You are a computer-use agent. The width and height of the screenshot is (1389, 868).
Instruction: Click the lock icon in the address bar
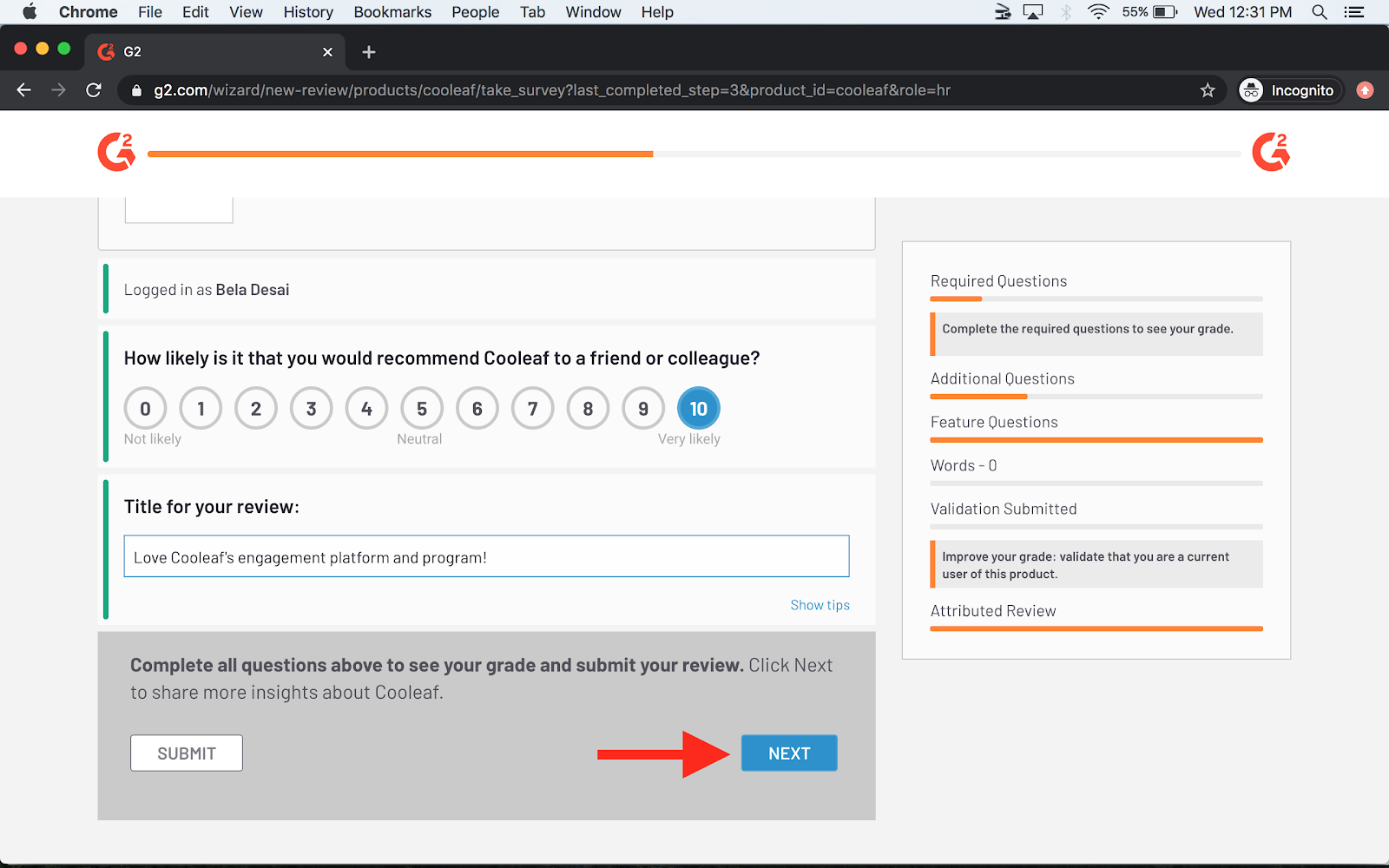coord(135,90)
